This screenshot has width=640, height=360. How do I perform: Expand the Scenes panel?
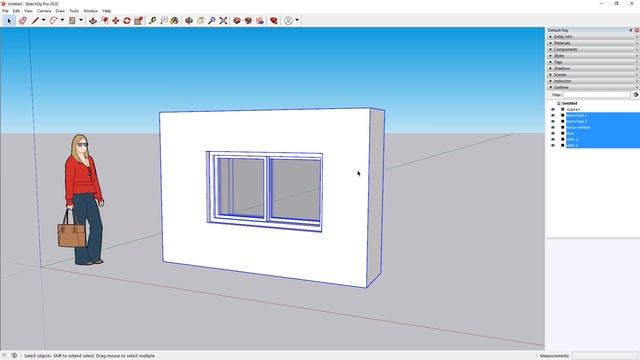(593, 75)
